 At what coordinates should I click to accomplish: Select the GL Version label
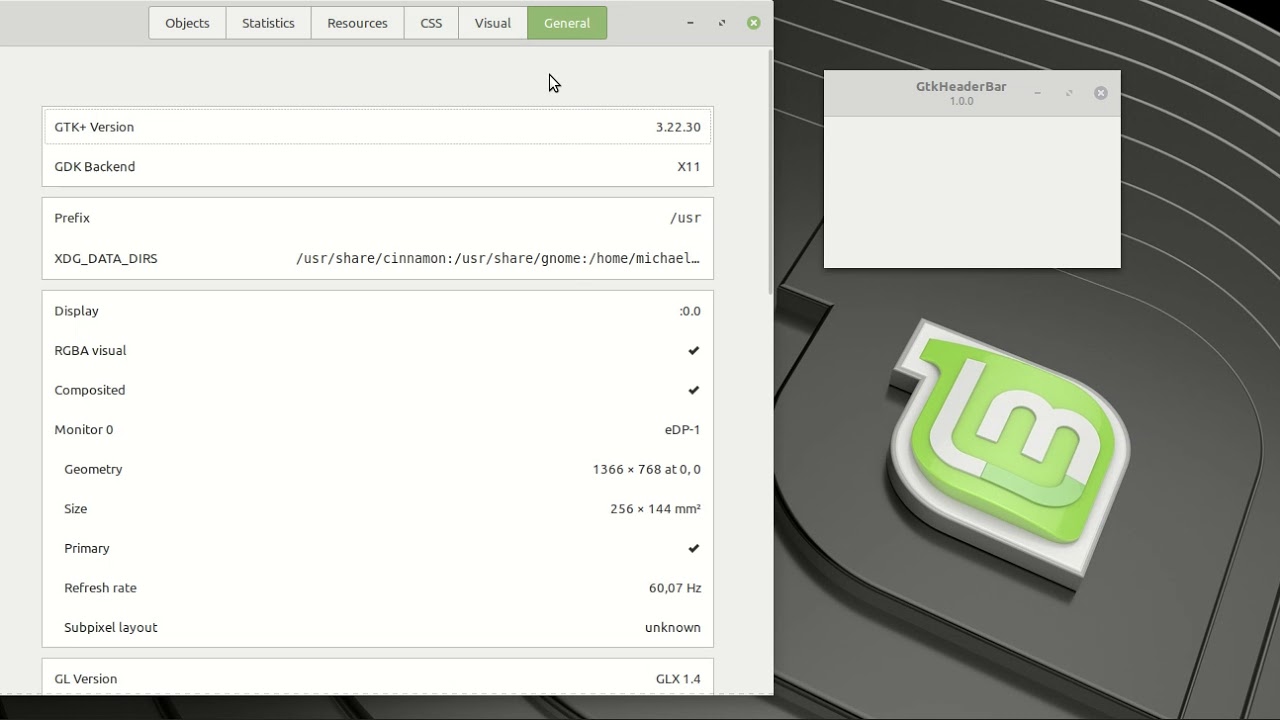pyautogui.click(x=86, y=679)
